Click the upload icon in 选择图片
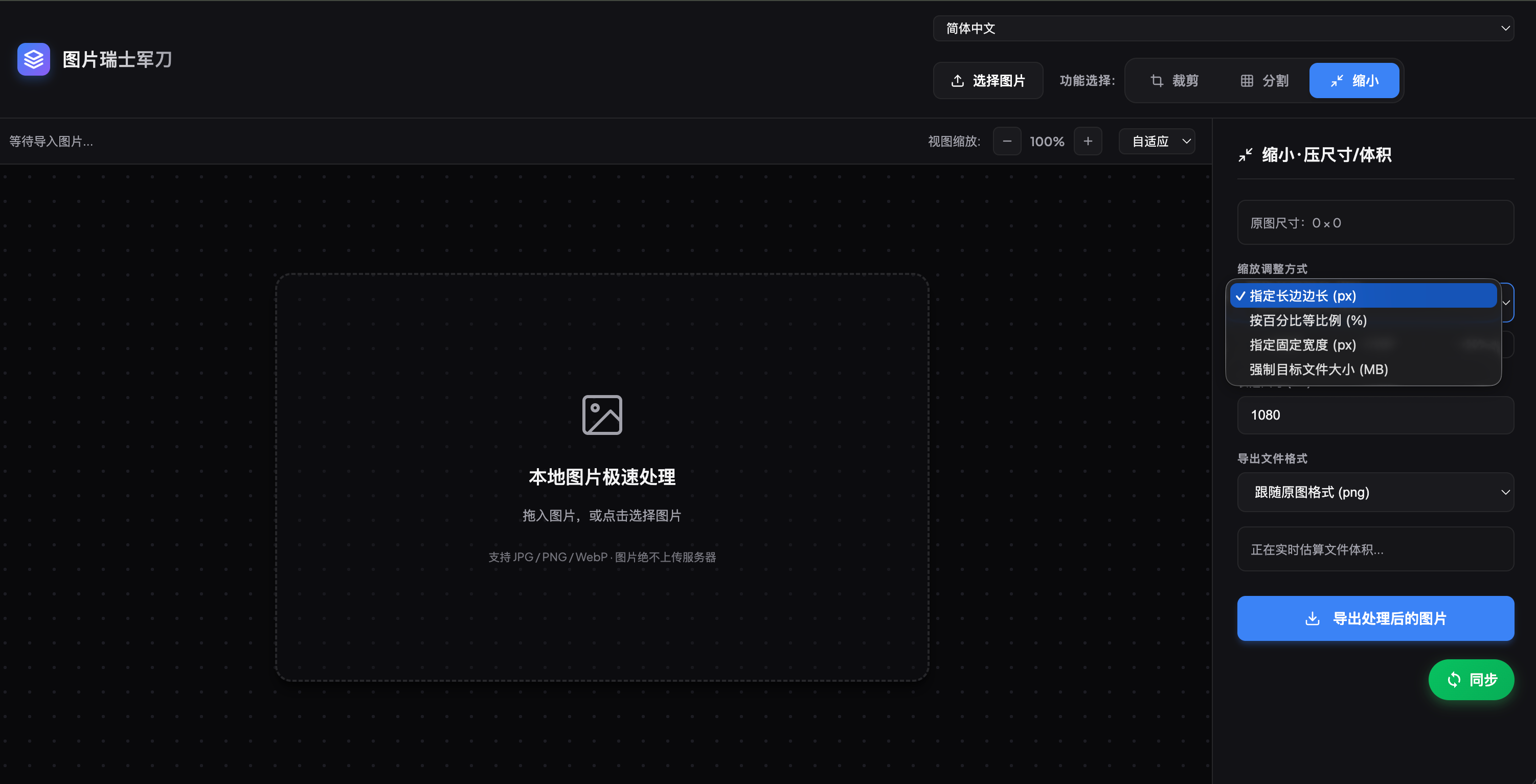1536x784 pixels. point(958,80)
